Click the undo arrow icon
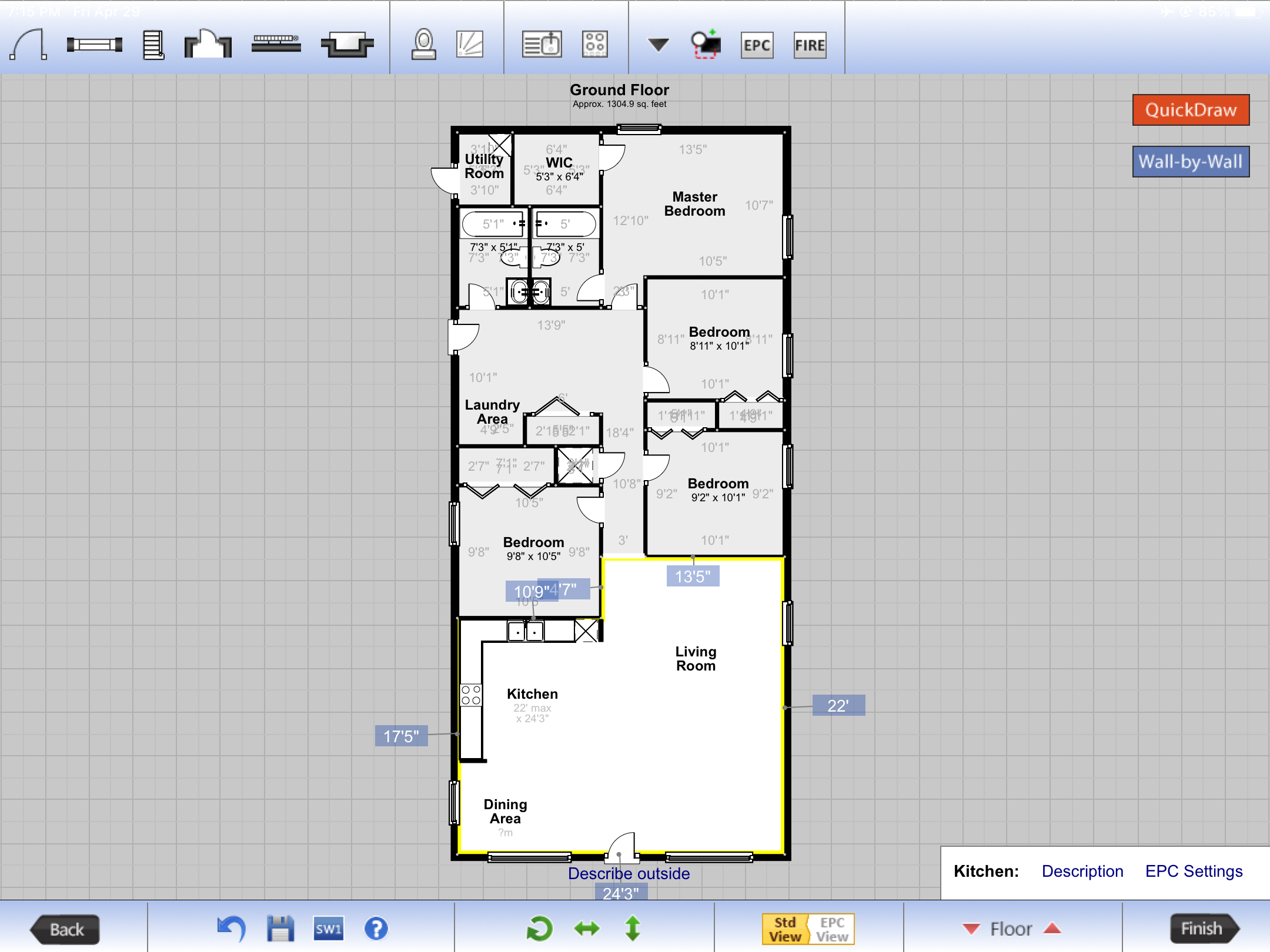The width and height of the screenshot is (1270, 952). (232, 928)
